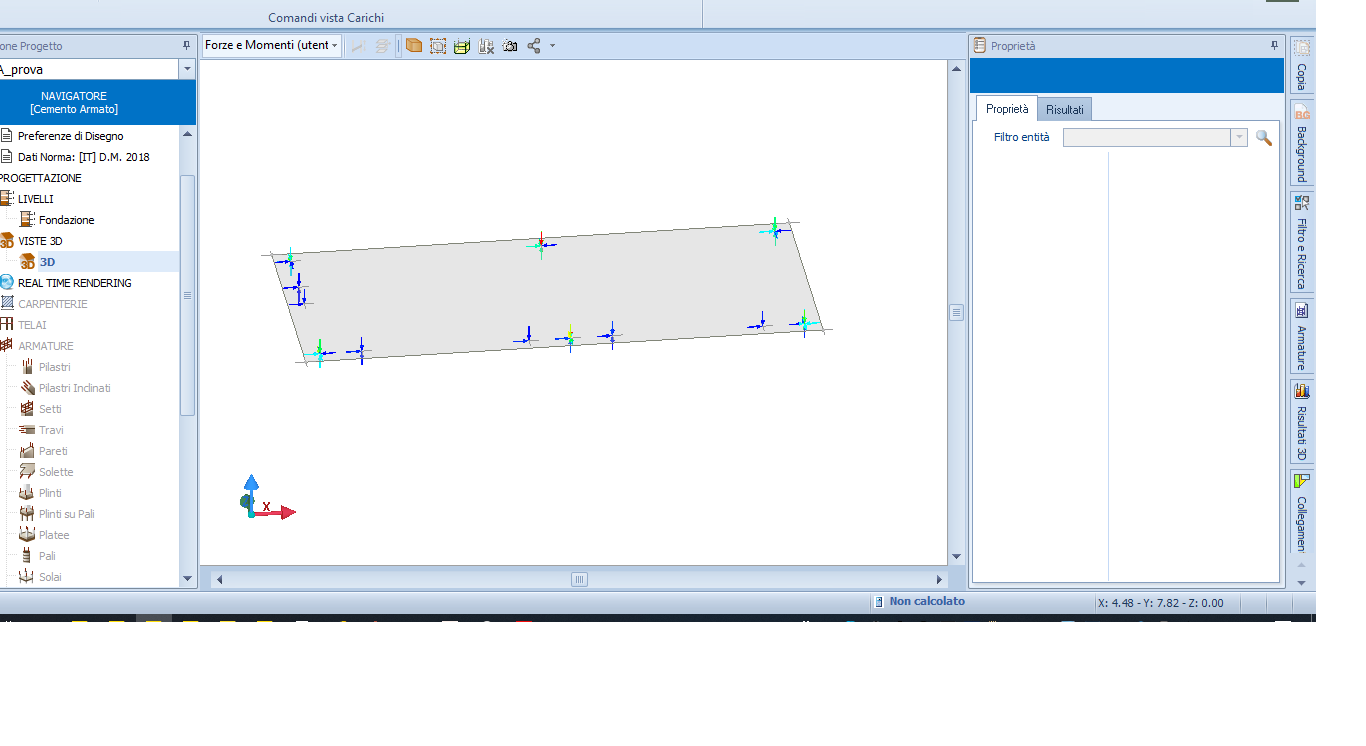The image size is (1366, 746).
Task: Click the solid brown cube view icon
Action: (x=413, y=46)
